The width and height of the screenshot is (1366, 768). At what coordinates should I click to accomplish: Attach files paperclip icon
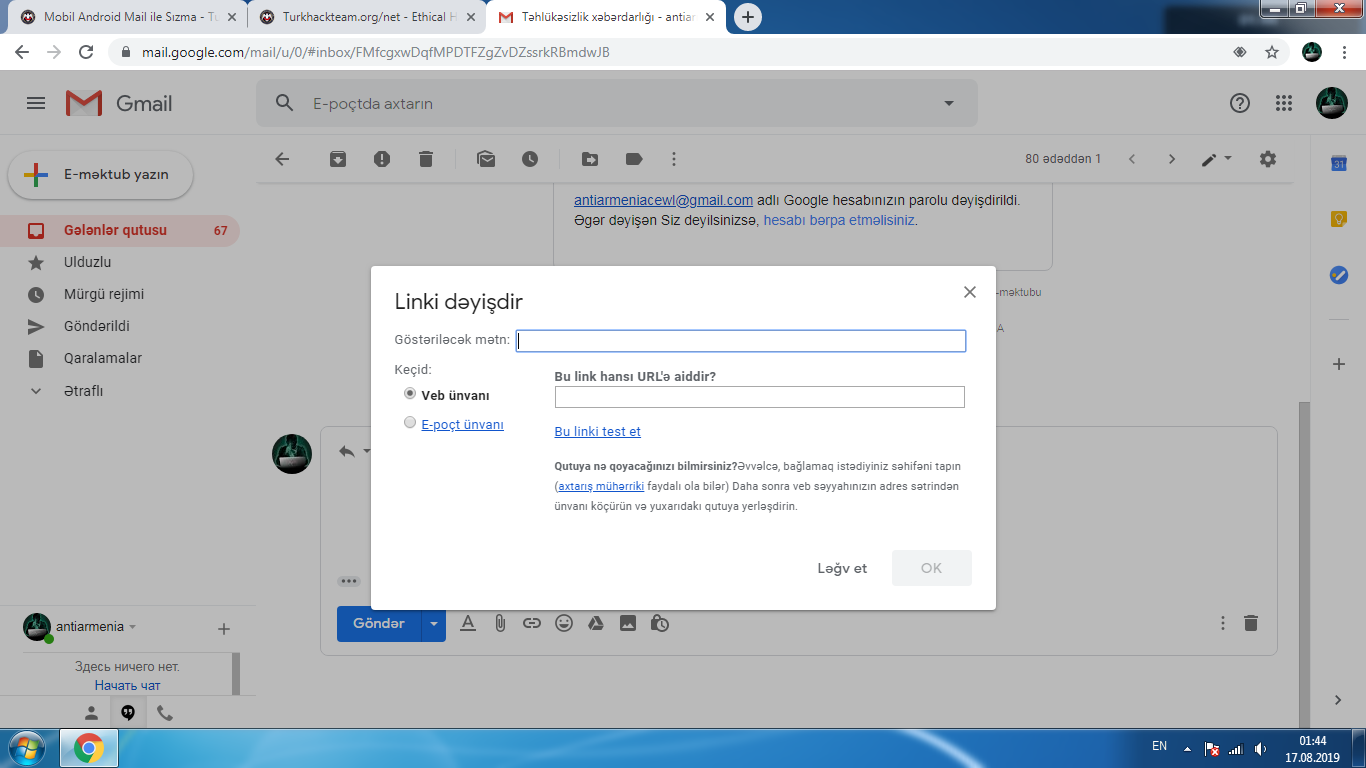pyautogui.click(x=500, y=623)
